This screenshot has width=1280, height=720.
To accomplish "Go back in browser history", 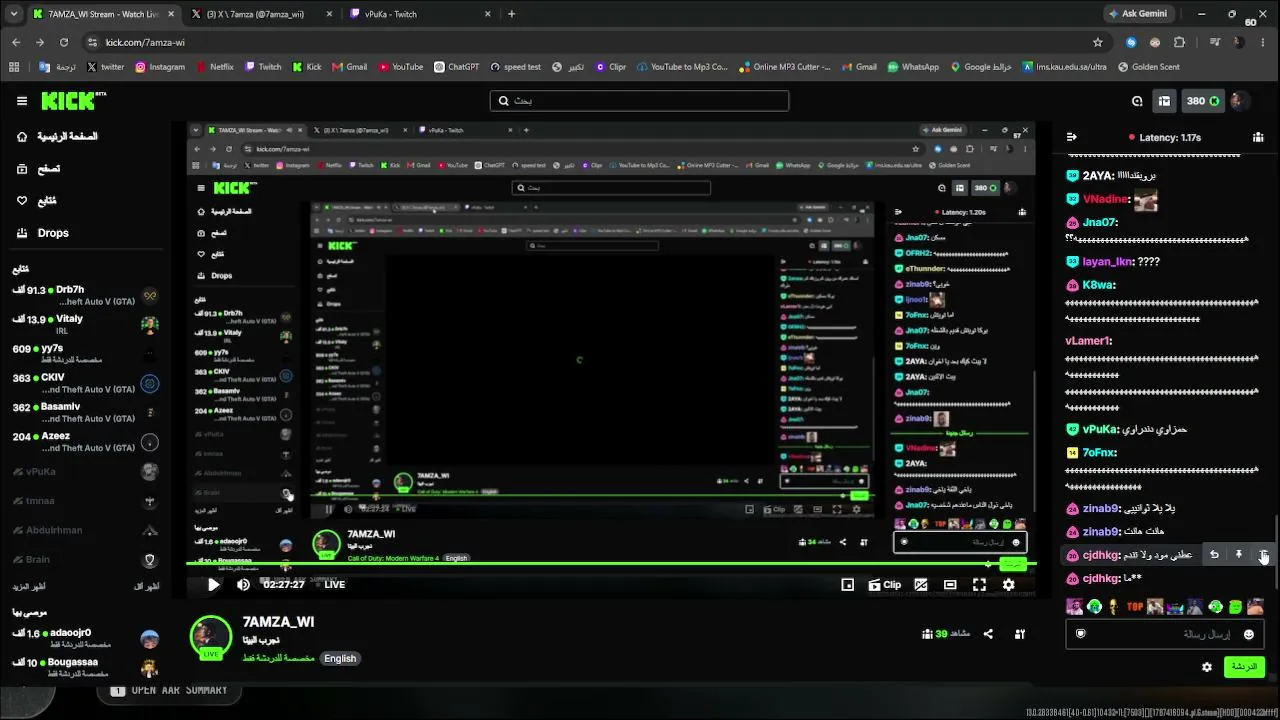I will pos(16,42).
